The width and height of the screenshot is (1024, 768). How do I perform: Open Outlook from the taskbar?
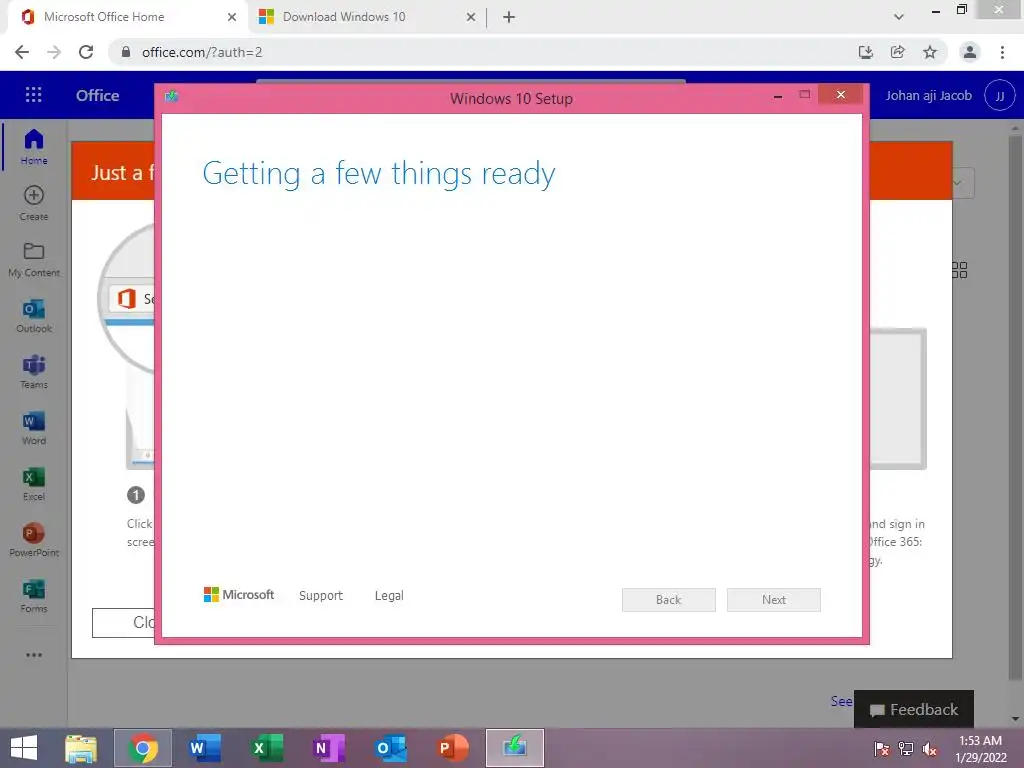[x=391, y=748]
